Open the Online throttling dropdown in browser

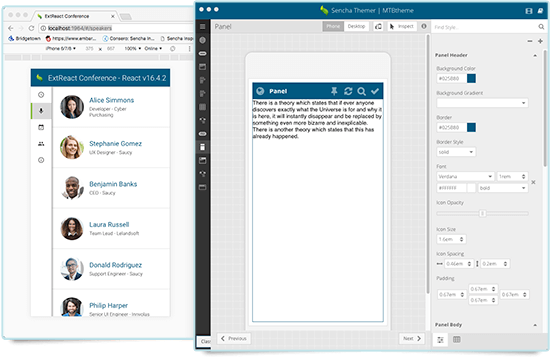tap(153, 48)
